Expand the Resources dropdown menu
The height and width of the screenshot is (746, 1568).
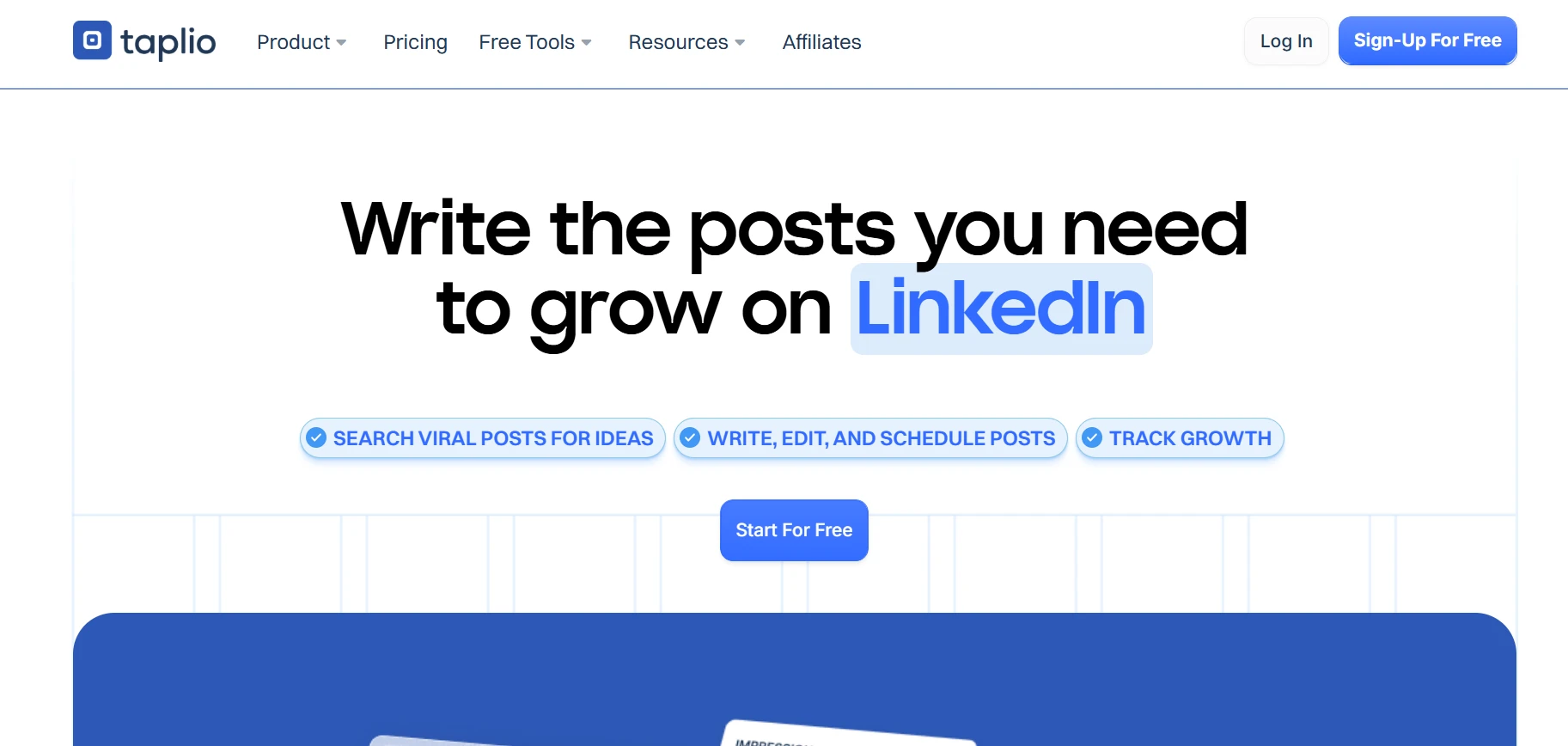coord(686,42)
